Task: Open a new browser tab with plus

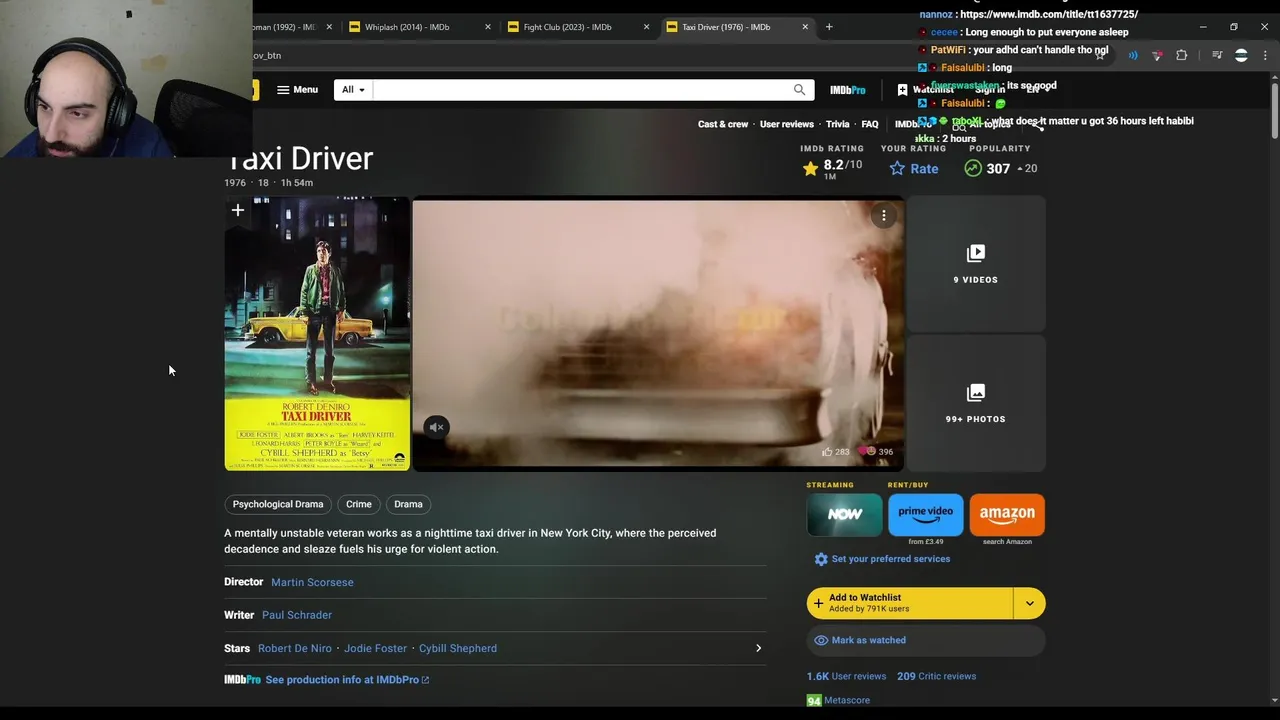Action: (x=829, y=27)
